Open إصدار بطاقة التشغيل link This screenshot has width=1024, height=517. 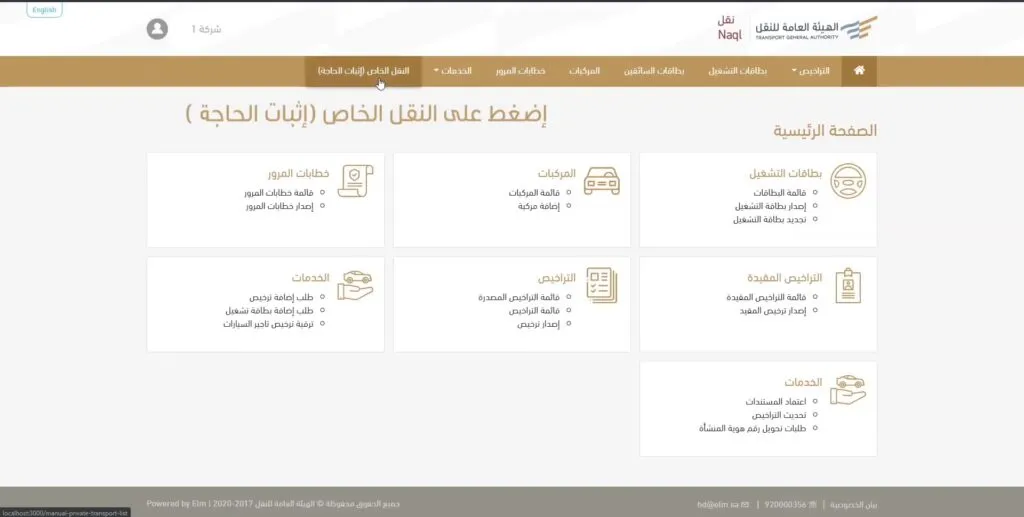(771, 206)
